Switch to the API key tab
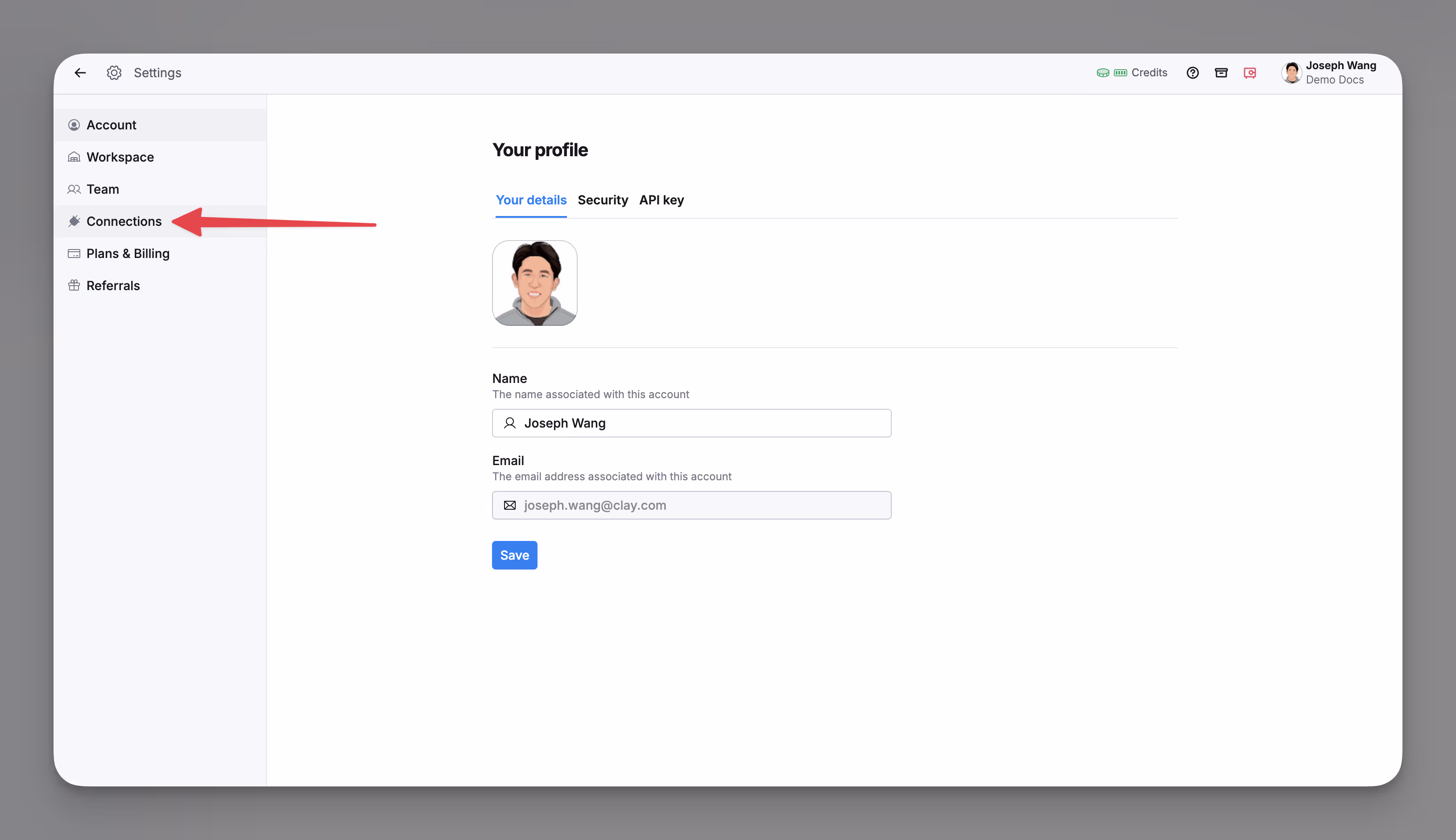 point(661,200)
